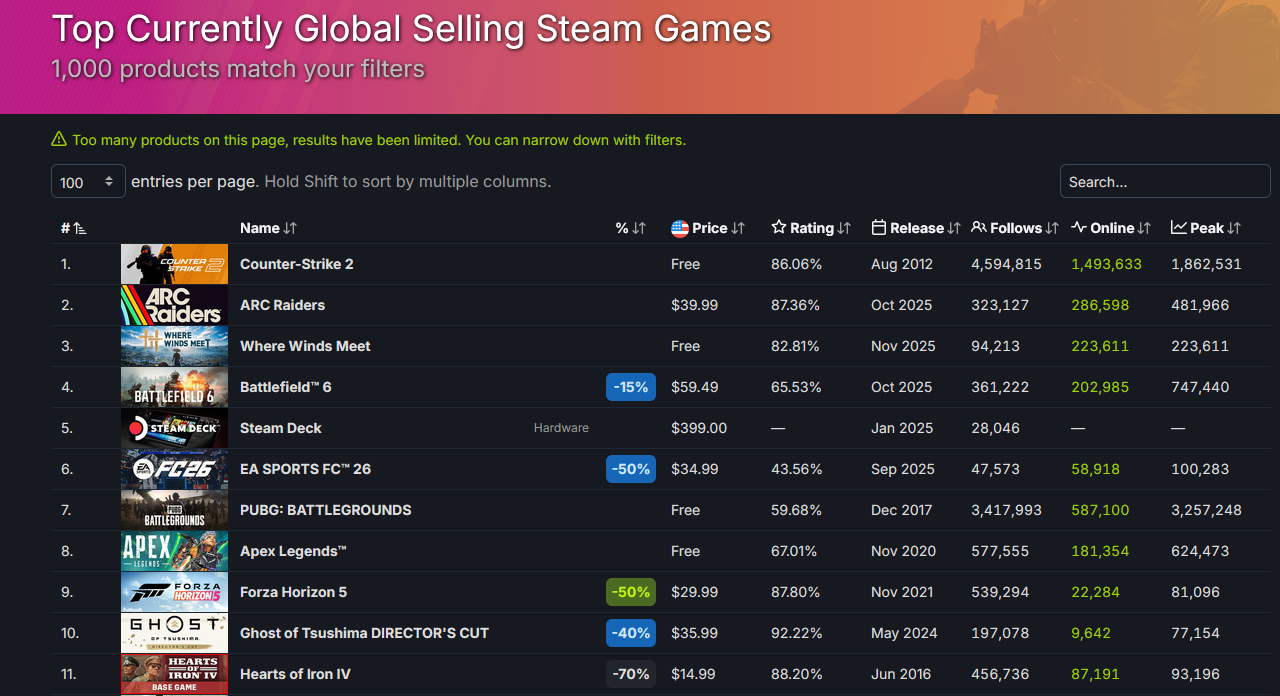The image size is (1280, 696).
Task: Open Ghost of Tsushima thumbnail image
Action: pos(174,633)
